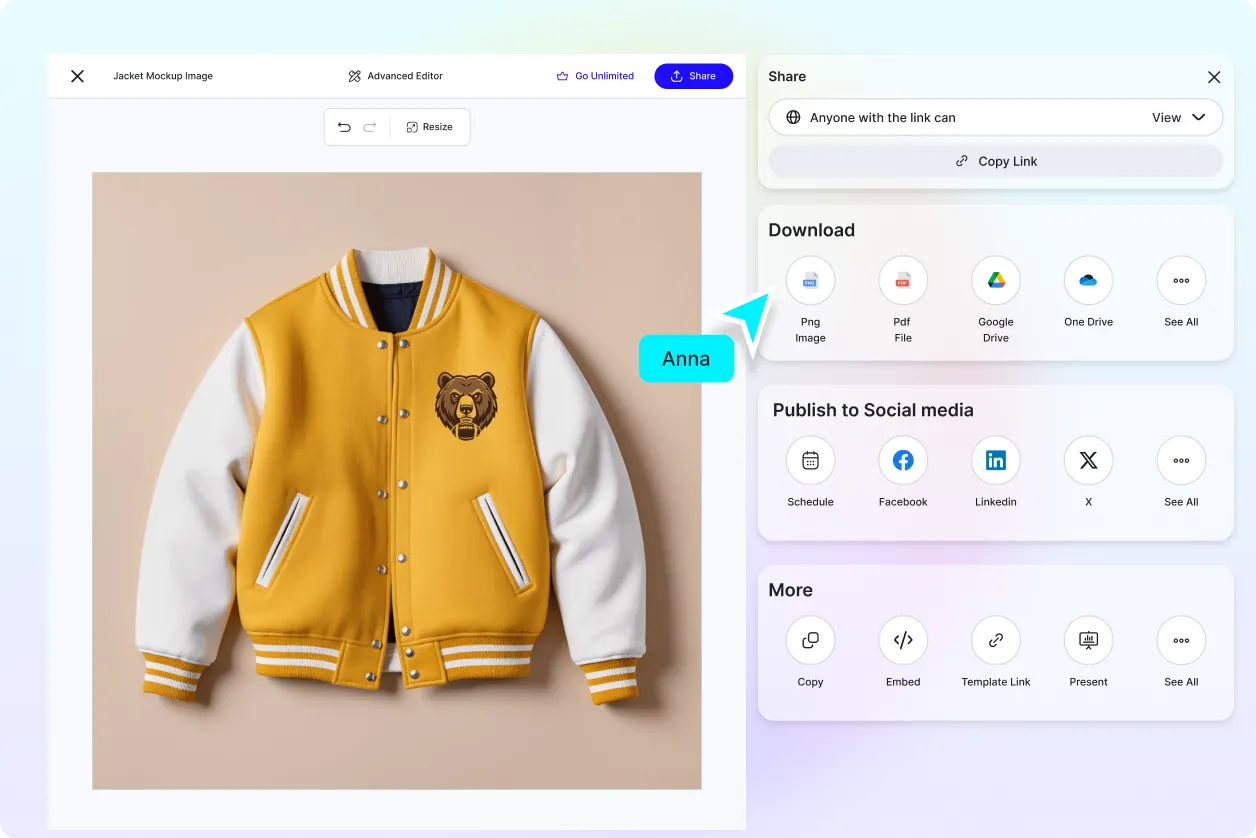Click the Share button in the toolbar
Screen dimensions: 1256x838
[x=693, y=75]
